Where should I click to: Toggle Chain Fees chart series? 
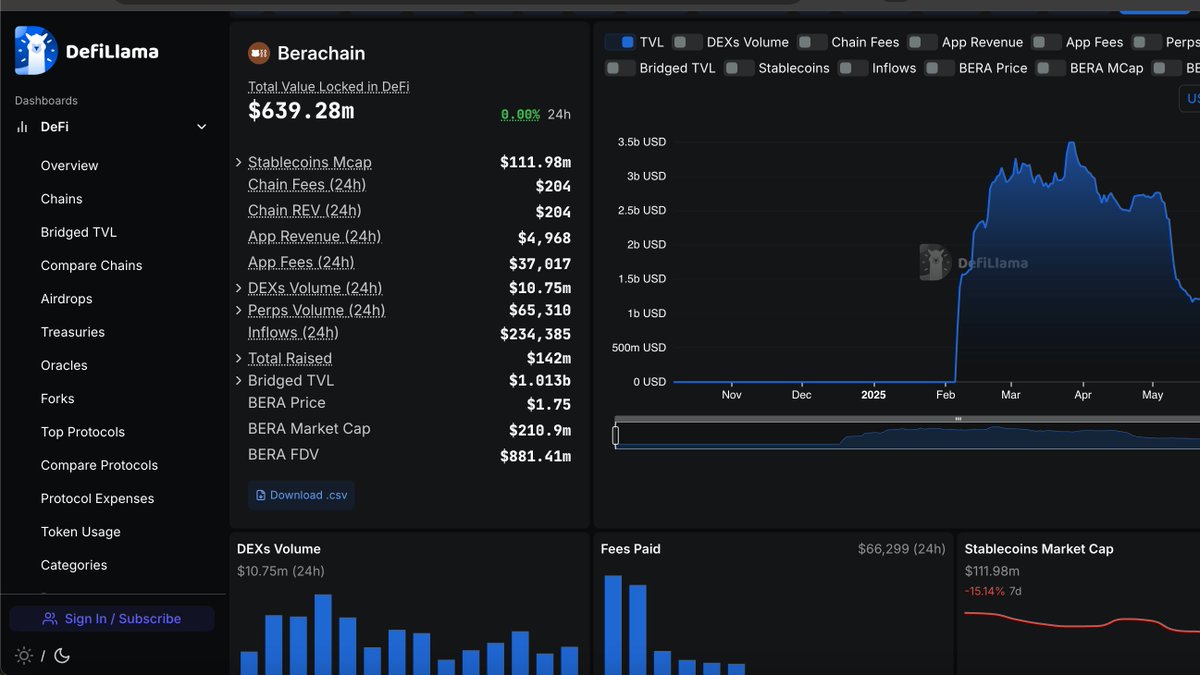[x=812, y=42]
